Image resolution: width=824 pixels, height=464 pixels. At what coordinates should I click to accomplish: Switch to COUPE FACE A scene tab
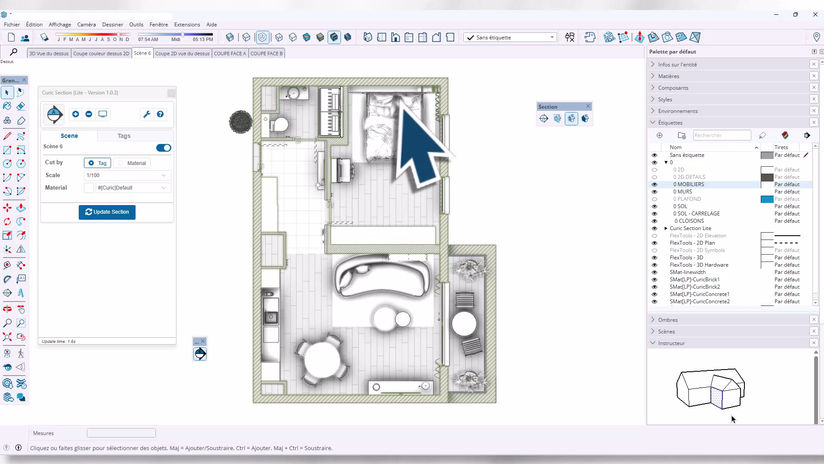tap(230, 53)
